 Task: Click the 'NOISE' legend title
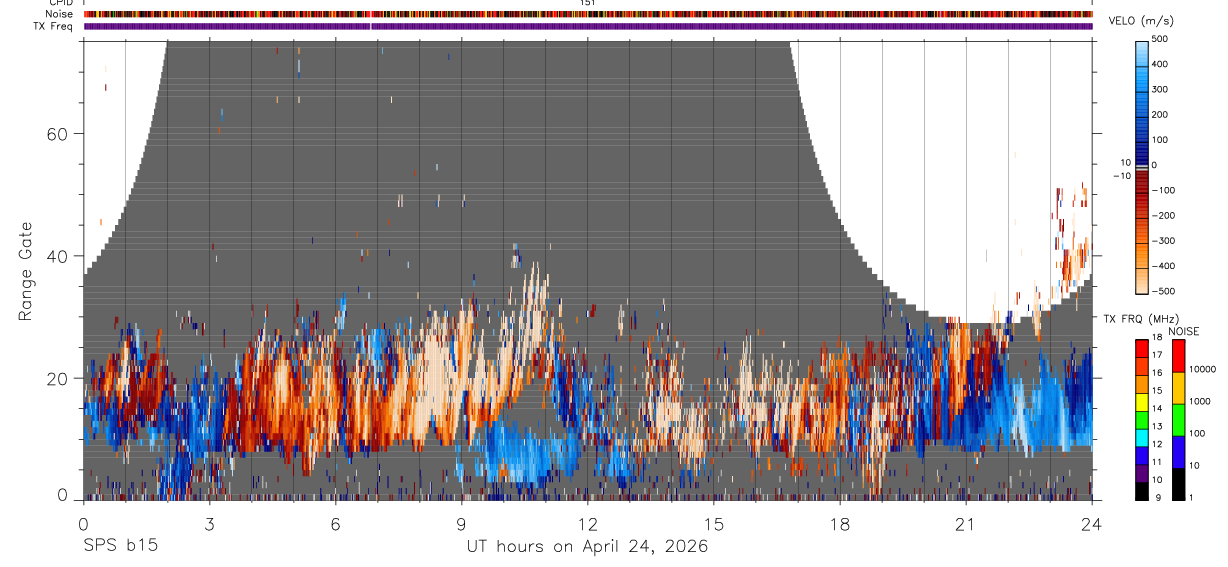(1183, 331)
